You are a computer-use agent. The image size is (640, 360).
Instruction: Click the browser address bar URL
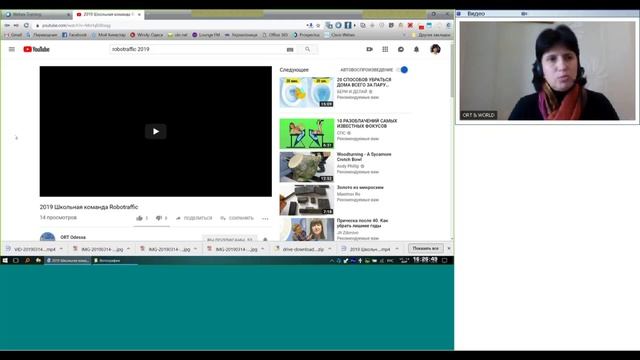pos(76,25)
